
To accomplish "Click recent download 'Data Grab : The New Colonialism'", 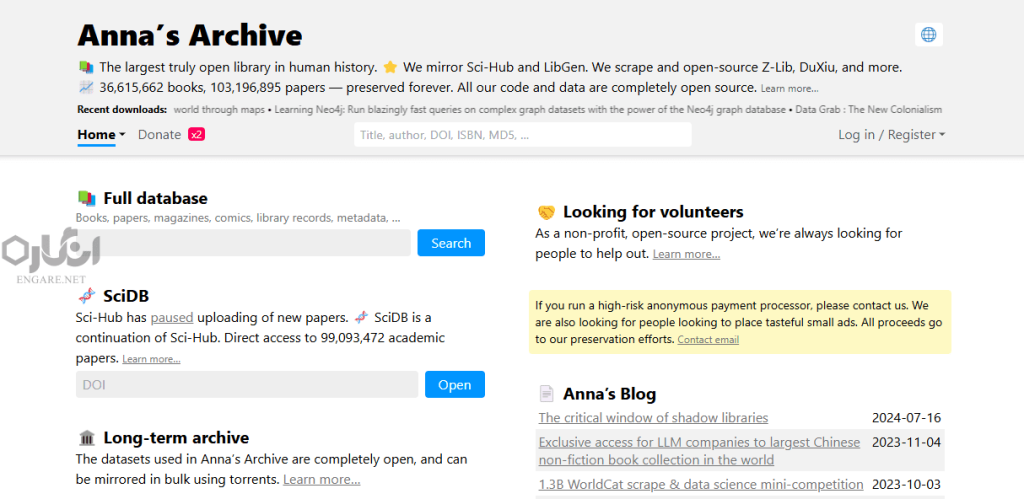I will pos(869,110).
